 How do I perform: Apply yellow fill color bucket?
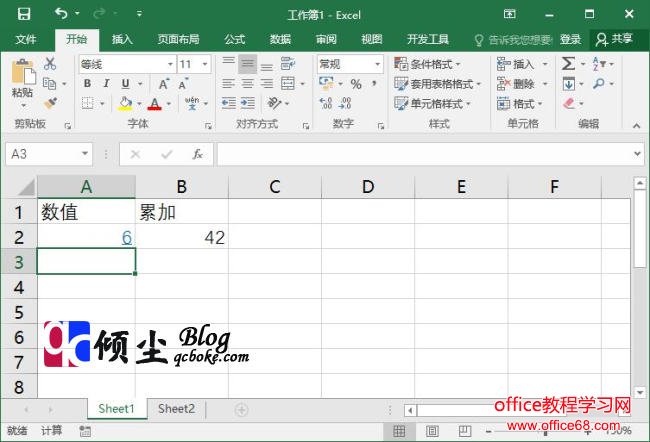(125, 103)
